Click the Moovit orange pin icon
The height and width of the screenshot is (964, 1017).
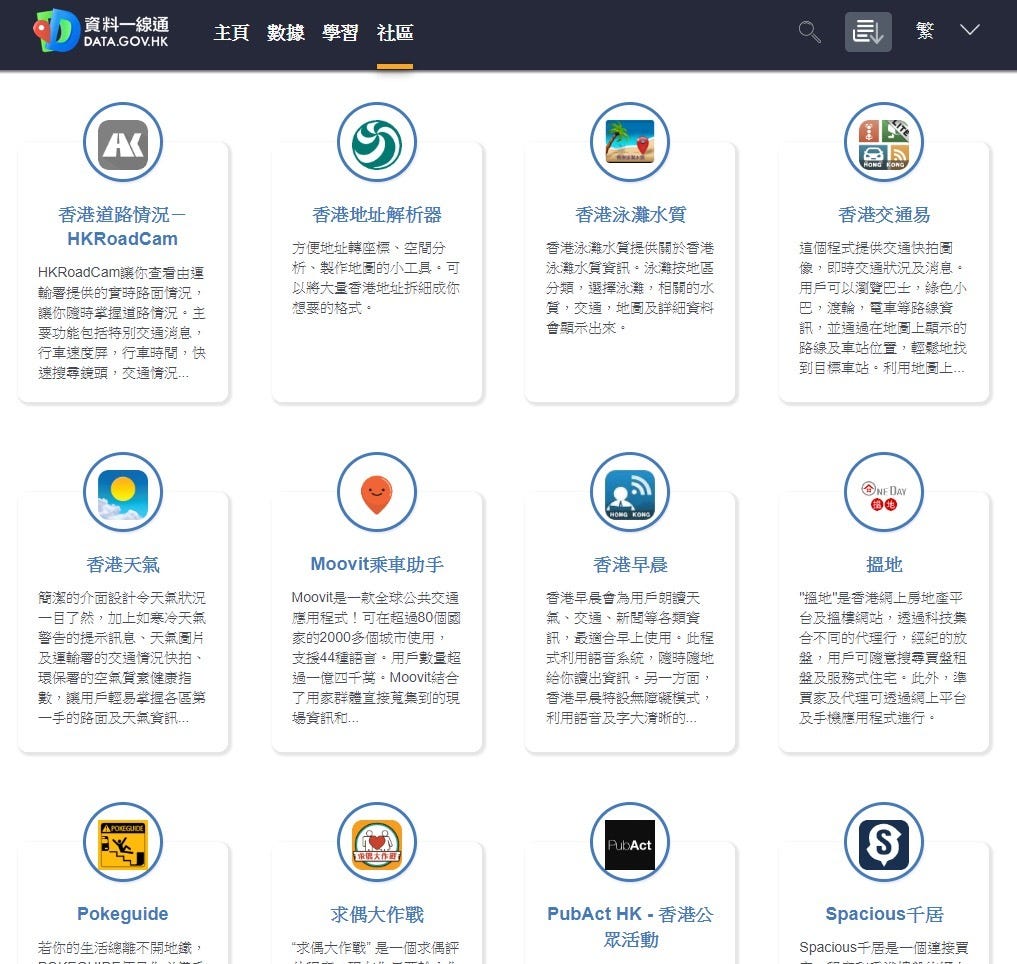tap(377, 493)
